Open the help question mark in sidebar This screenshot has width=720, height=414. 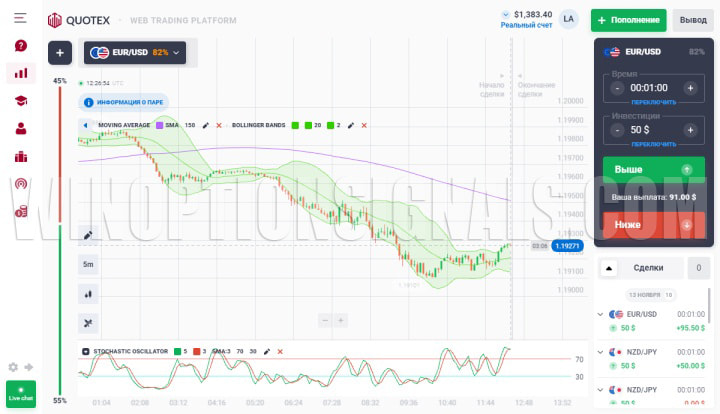click(21, 45)
